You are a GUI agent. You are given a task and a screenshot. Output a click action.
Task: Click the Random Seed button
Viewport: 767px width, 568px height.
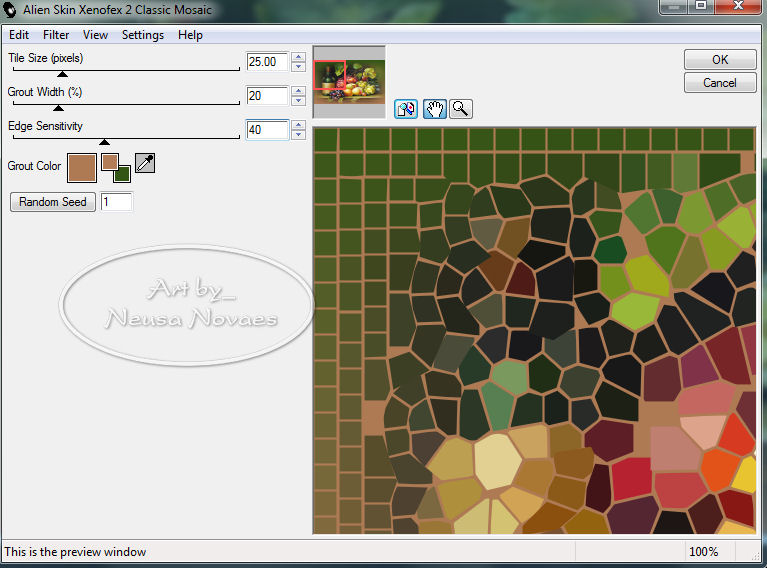pos(53,202)
